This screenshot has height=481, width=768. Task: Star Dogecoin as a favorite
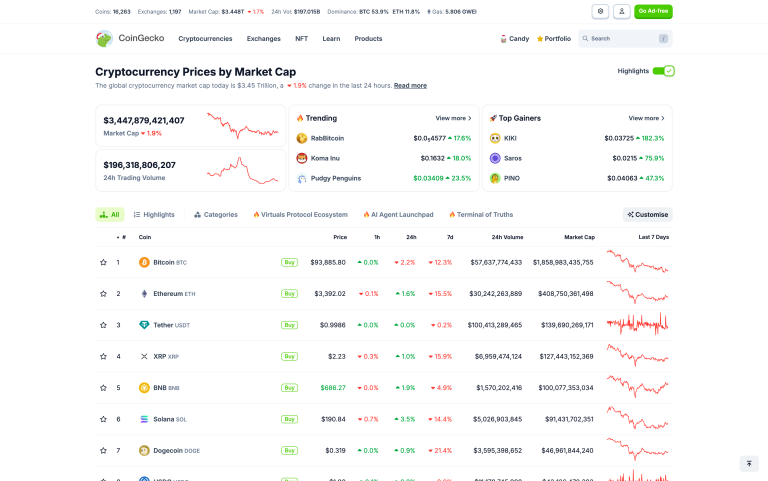(103, 451)
